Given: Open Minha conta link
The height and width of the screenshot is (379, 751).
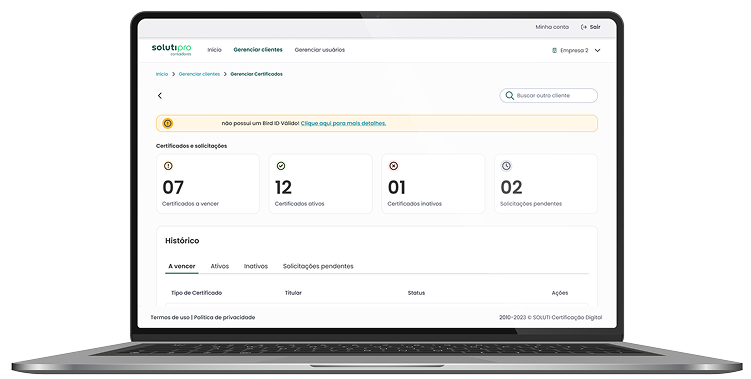Looking at the screenshot, I should [552, 27].
